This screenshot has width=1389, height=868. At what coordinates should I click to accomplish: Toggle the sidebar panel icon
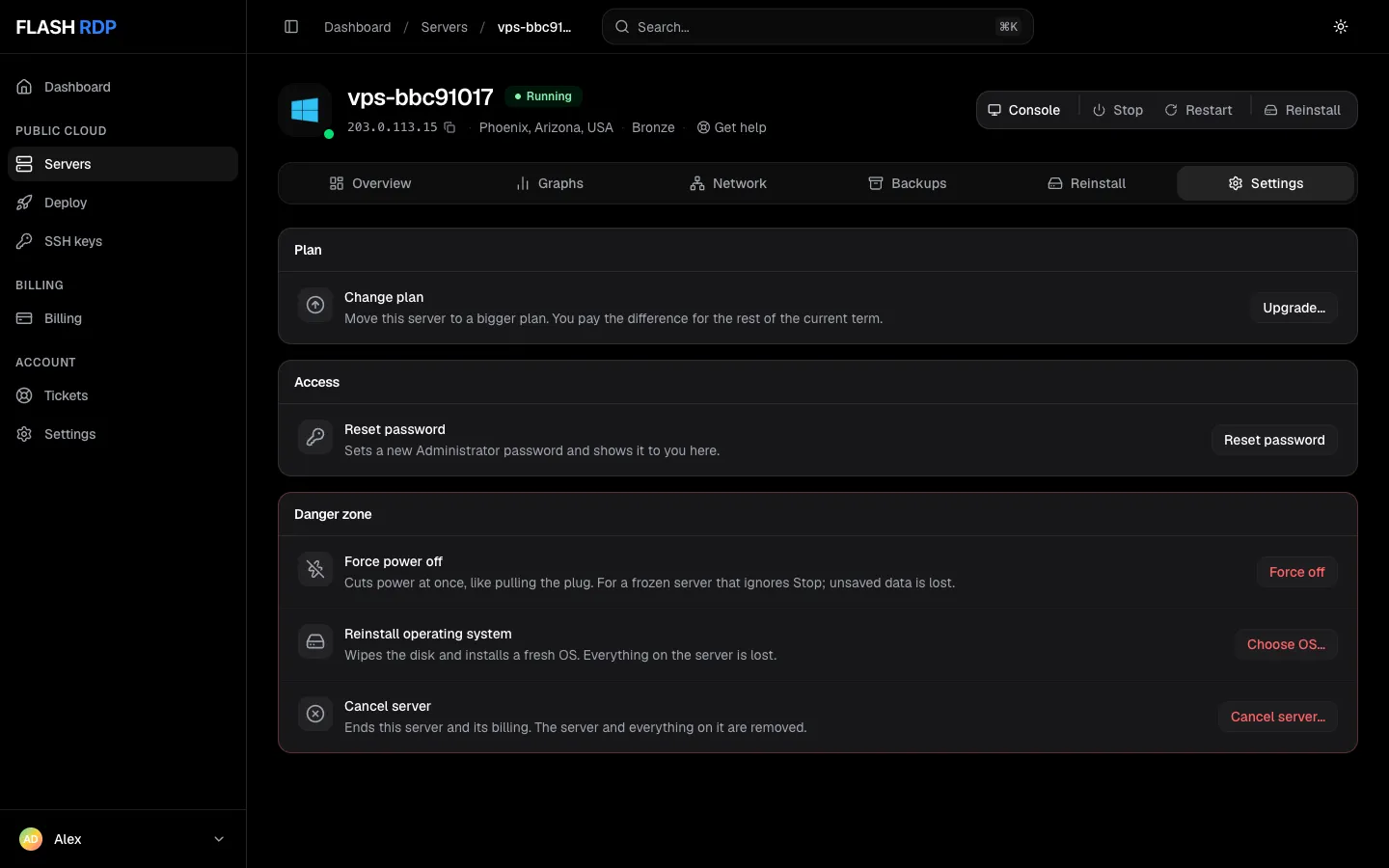pos(291,27)
